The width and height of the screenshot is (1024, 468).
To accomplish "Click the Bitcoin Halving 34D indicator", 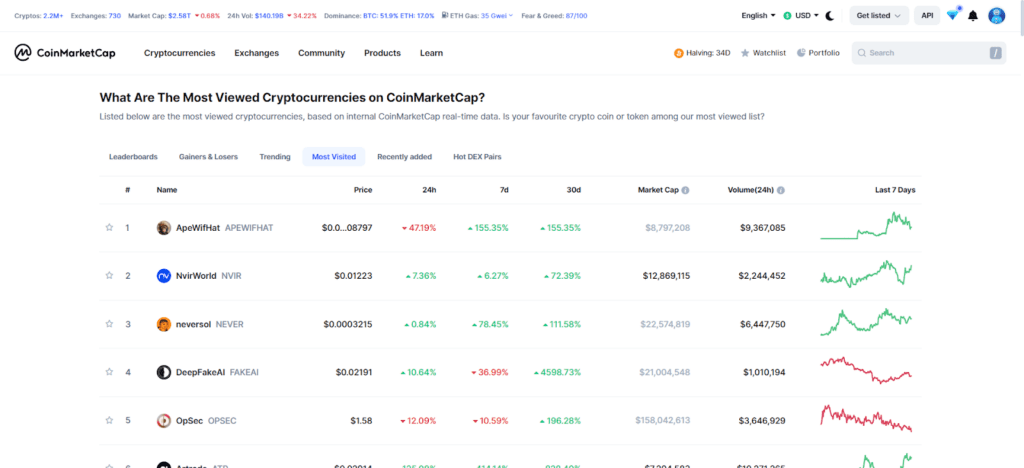I will pyautogui.click(x=702, y=53).
